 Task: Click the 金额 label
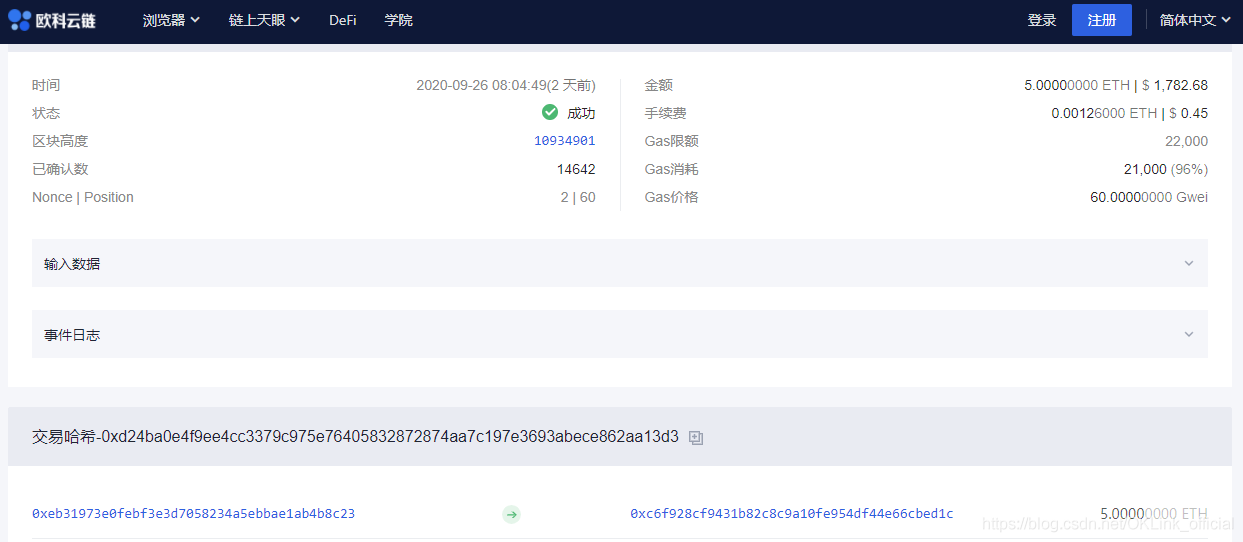coord(659,85)
